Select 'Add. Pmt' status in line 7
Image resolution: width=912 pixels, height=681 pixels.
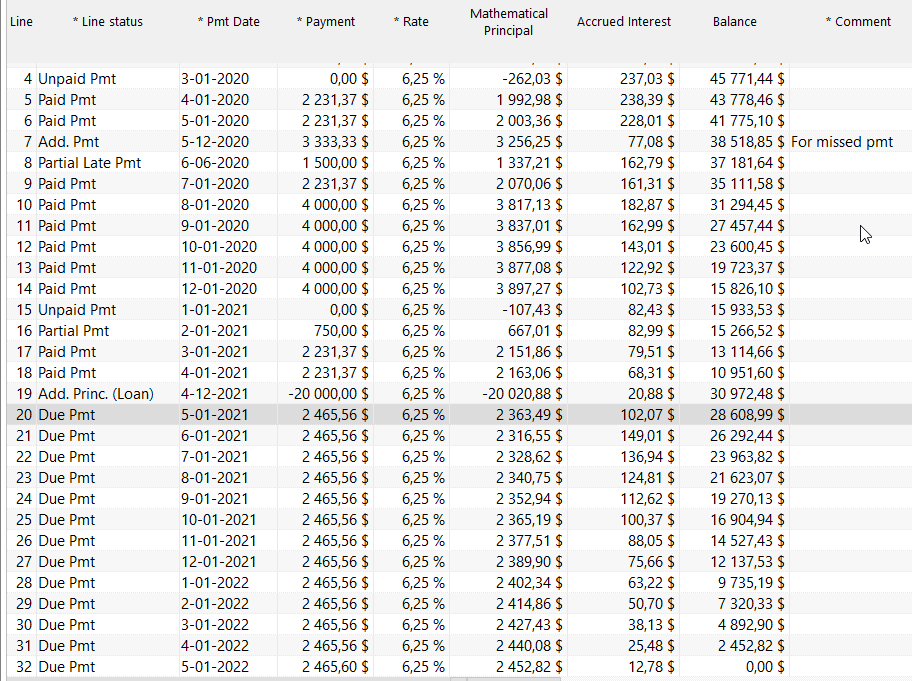point(108,142)
